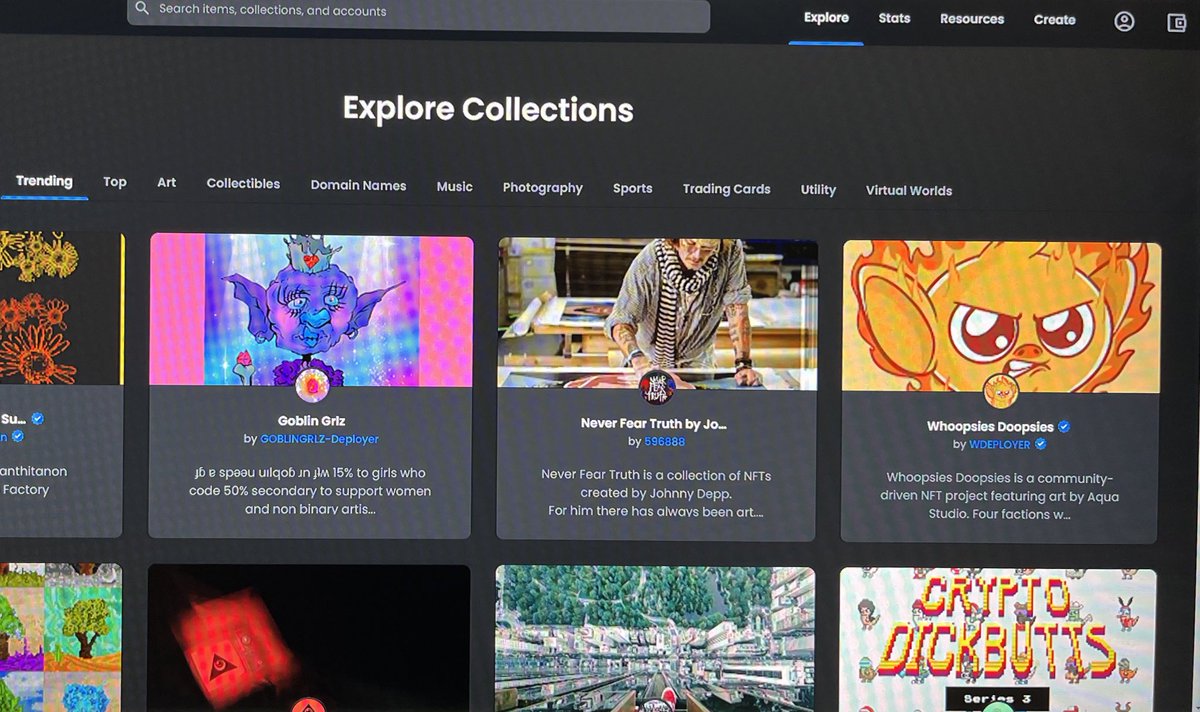This screenshot has width=1200, height=712.
Task: Switch to the Photography tab
Action: (542, 187)
